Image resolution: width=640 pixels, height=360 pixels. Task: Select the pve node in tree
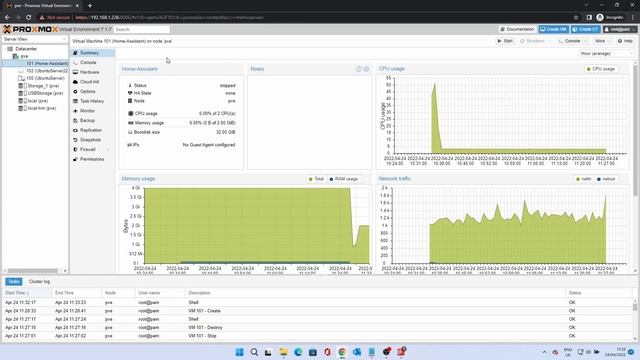pyautogui.click(x=24, y=56)
